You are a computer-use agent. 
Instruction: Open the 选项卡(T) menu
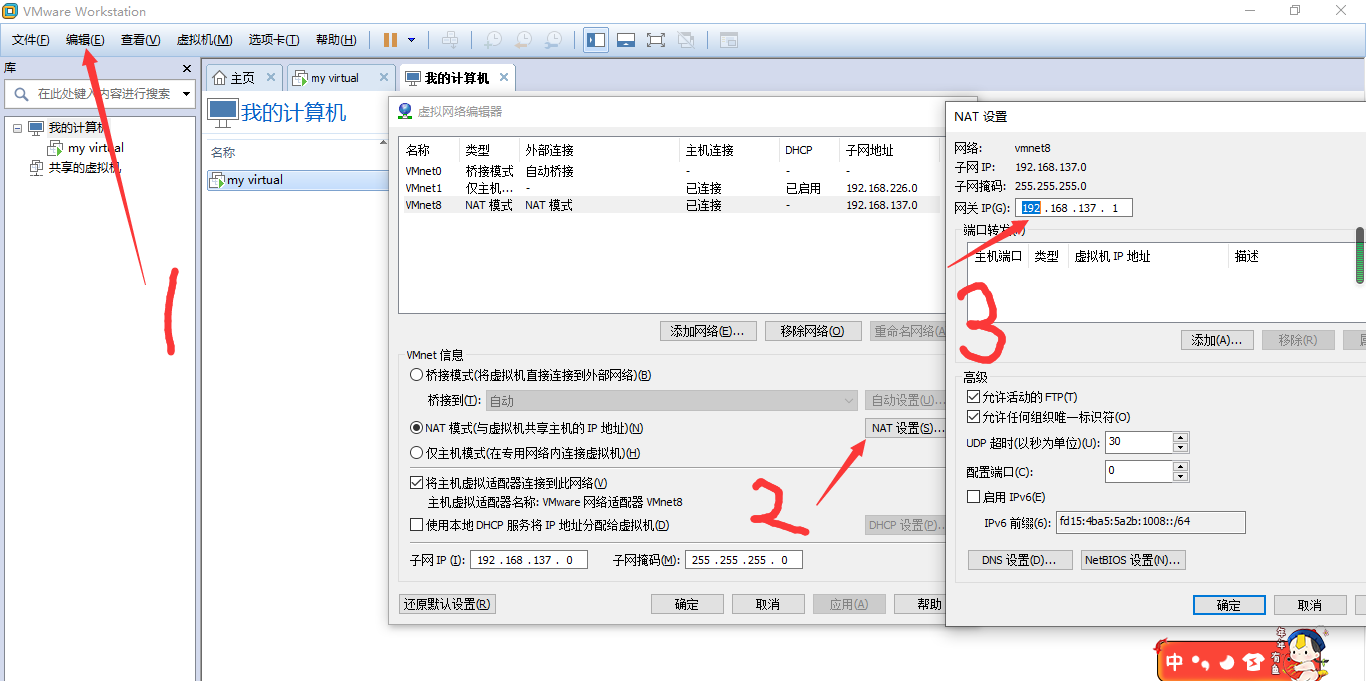[274, 40]
